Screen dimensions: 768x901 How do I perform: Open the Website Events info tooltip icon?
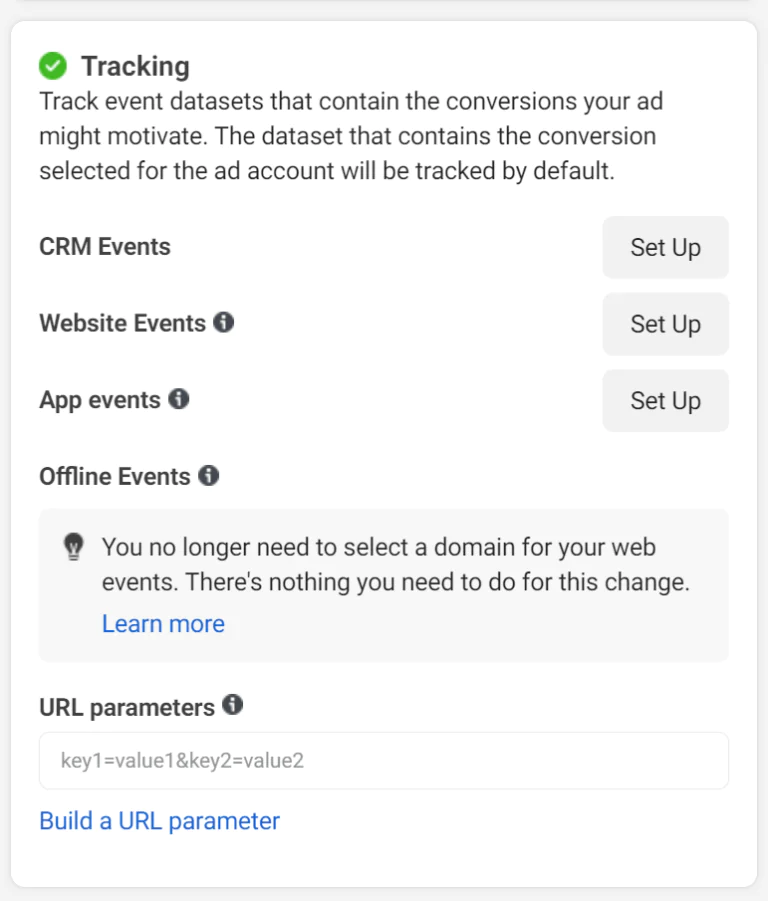click(224, 322)
